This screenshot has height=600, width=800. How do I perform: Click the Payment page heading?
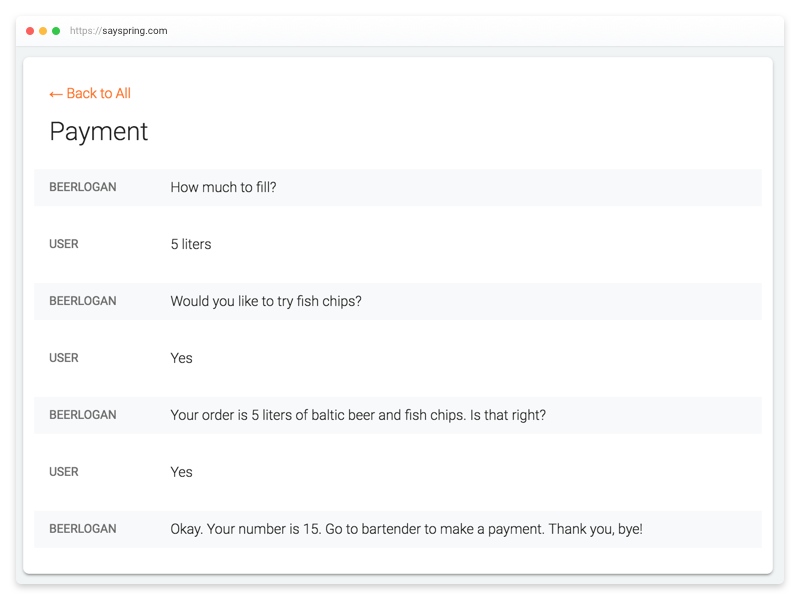click(x=99, y=132)
